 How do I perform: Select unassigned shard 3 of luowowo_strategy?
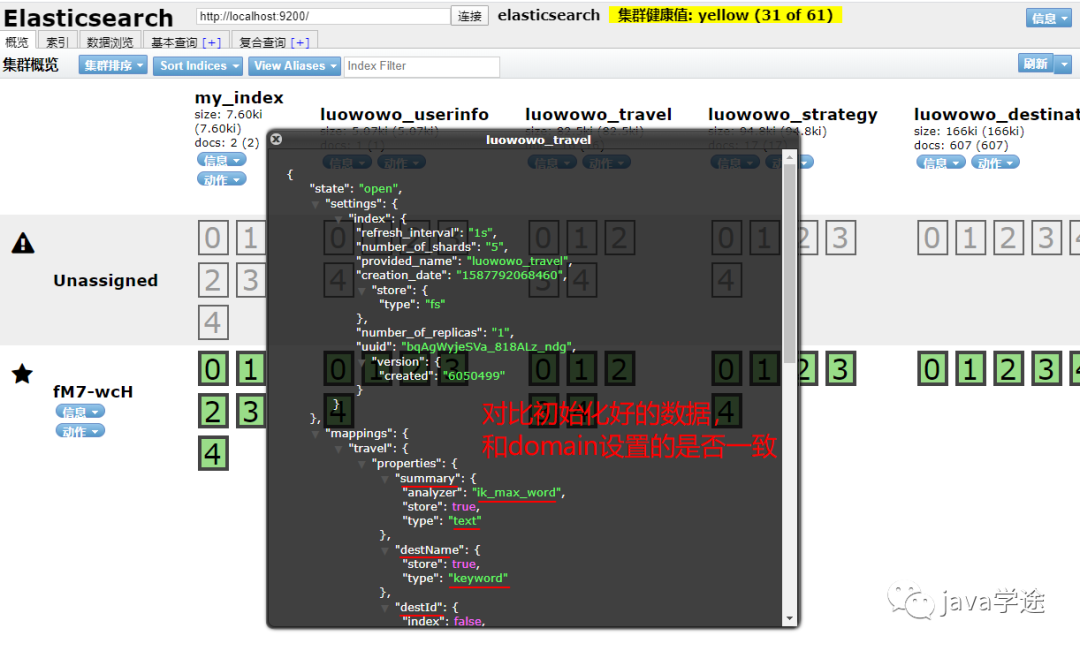tap(840, 238)
